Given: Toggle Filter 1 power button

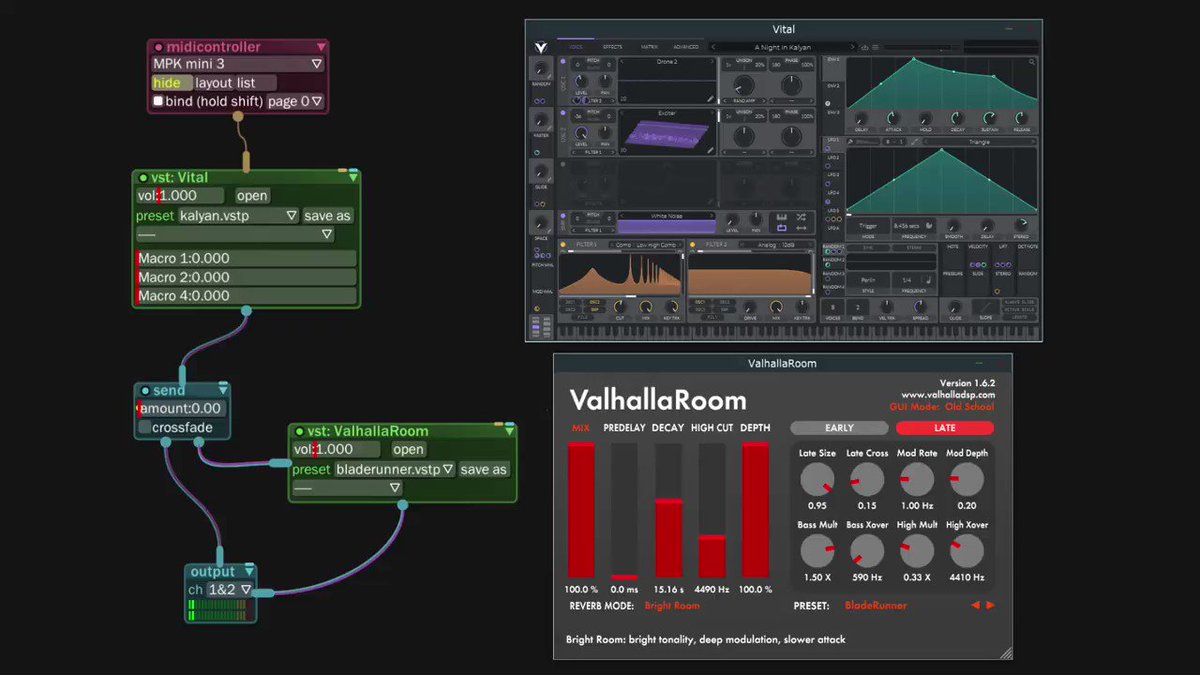Looking at the screenshot, I should (562, 244).
